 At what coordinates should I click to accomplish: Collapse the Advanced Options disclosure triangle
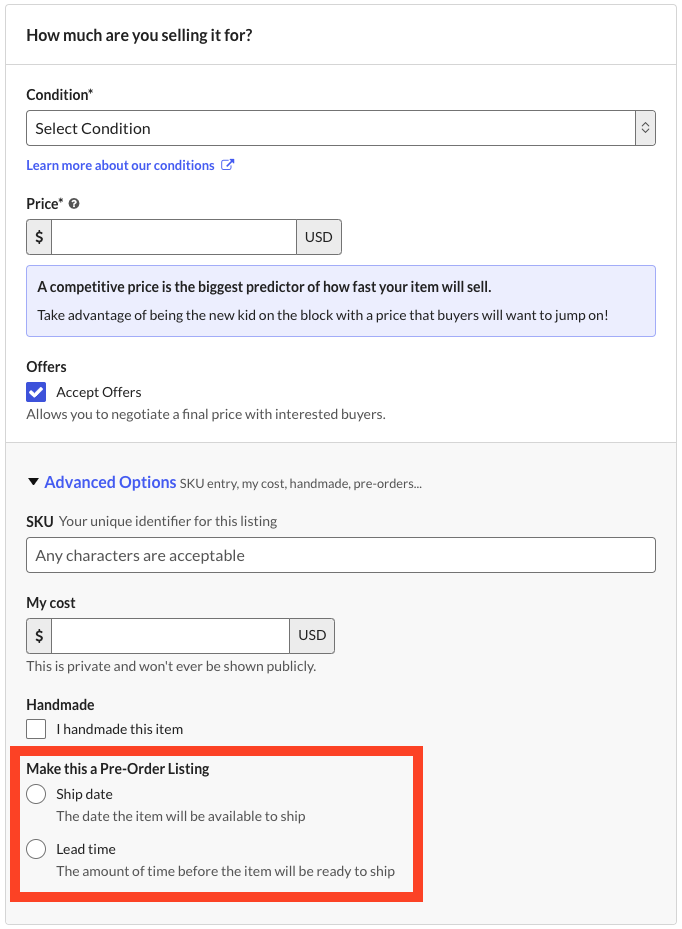click(34, 483)
